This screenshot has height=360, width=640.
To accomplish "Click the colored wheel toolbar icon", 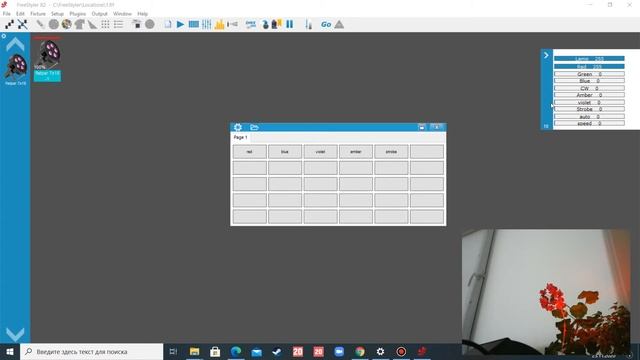I will tap(67, 24).
